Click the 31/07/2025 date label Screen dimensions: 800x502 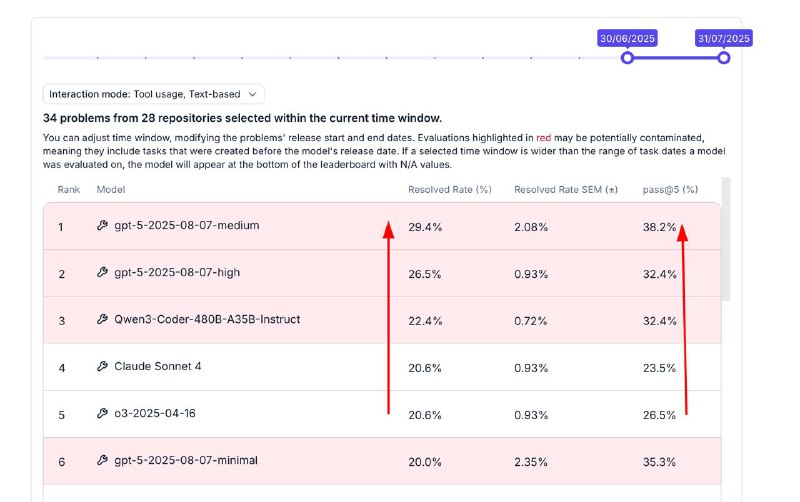[723, 38]
